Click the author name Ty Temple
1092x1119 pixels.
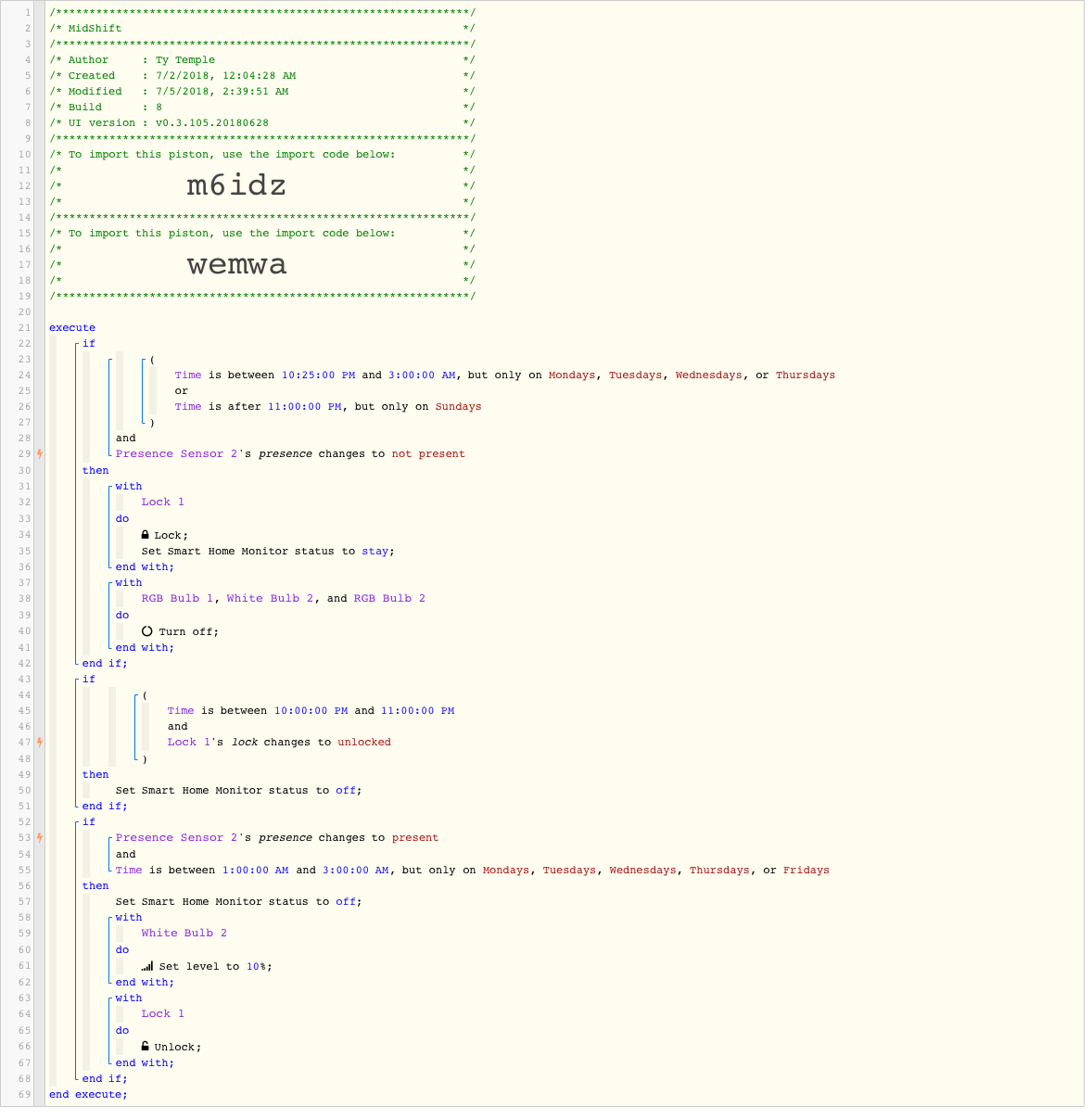[184, 60]
